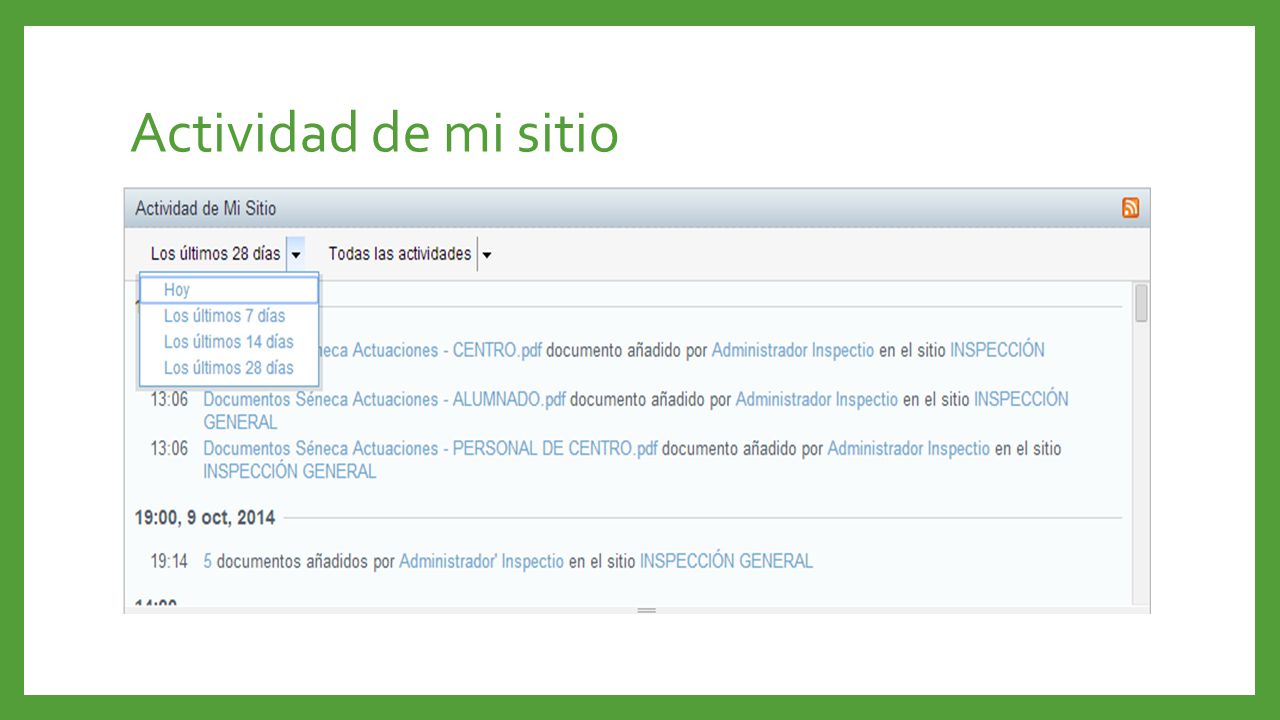
Task: Open Administrador Inspectio in the CENTRO.pdf row
Action: click(793, 351)
